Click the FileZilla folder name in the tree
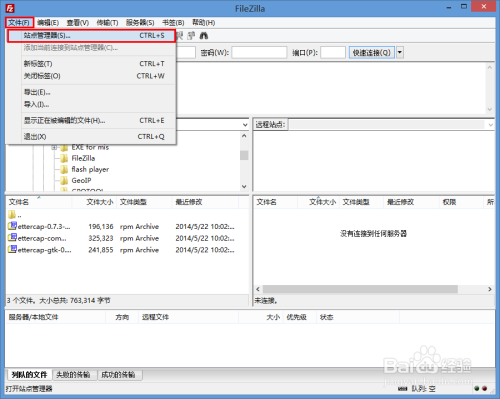 coord(83,158)
